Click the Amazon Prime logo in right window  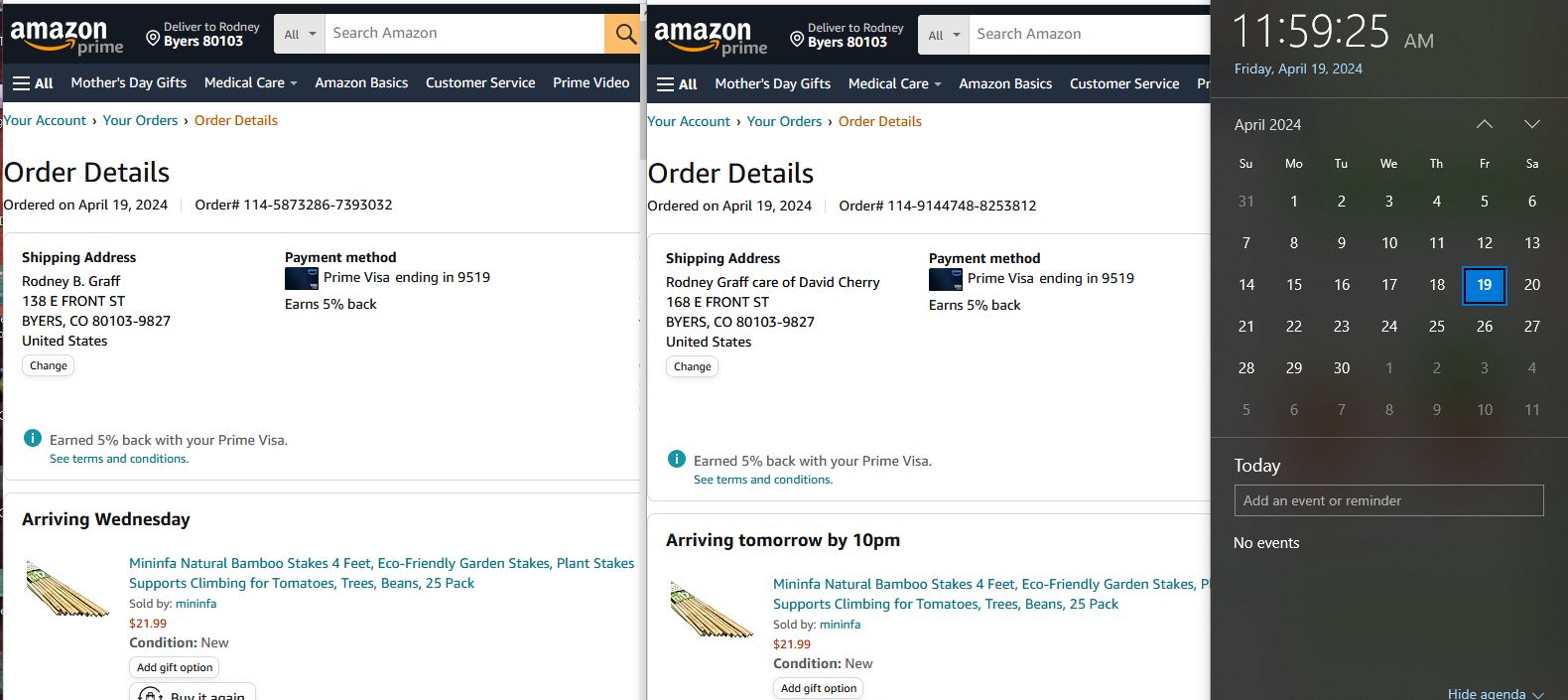[711, 38]
